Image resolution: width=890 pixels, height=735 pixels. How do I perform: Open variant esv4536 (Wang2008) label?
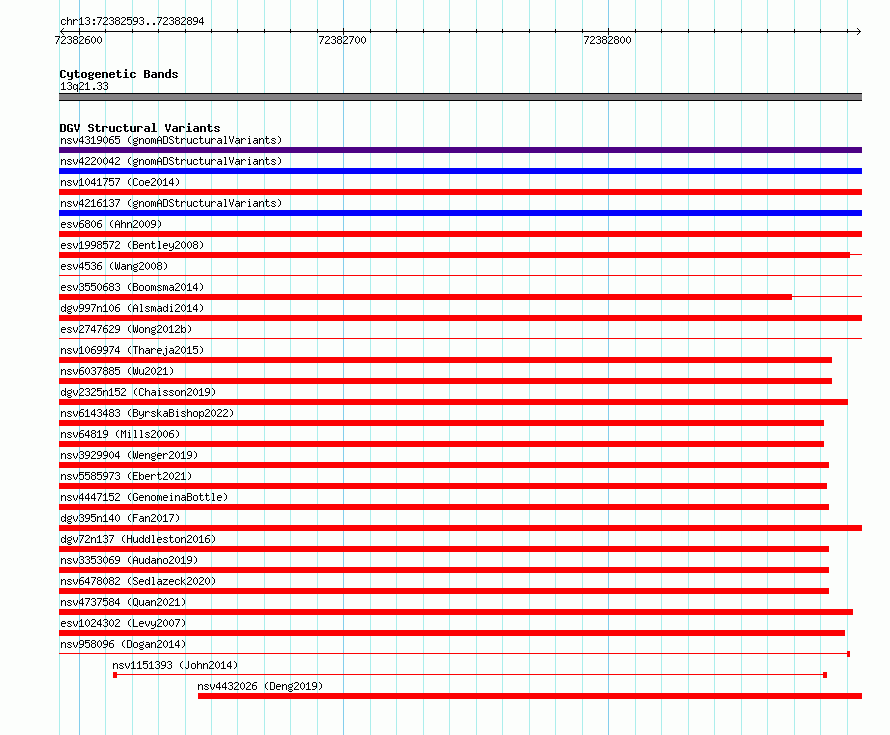point(114,266)
